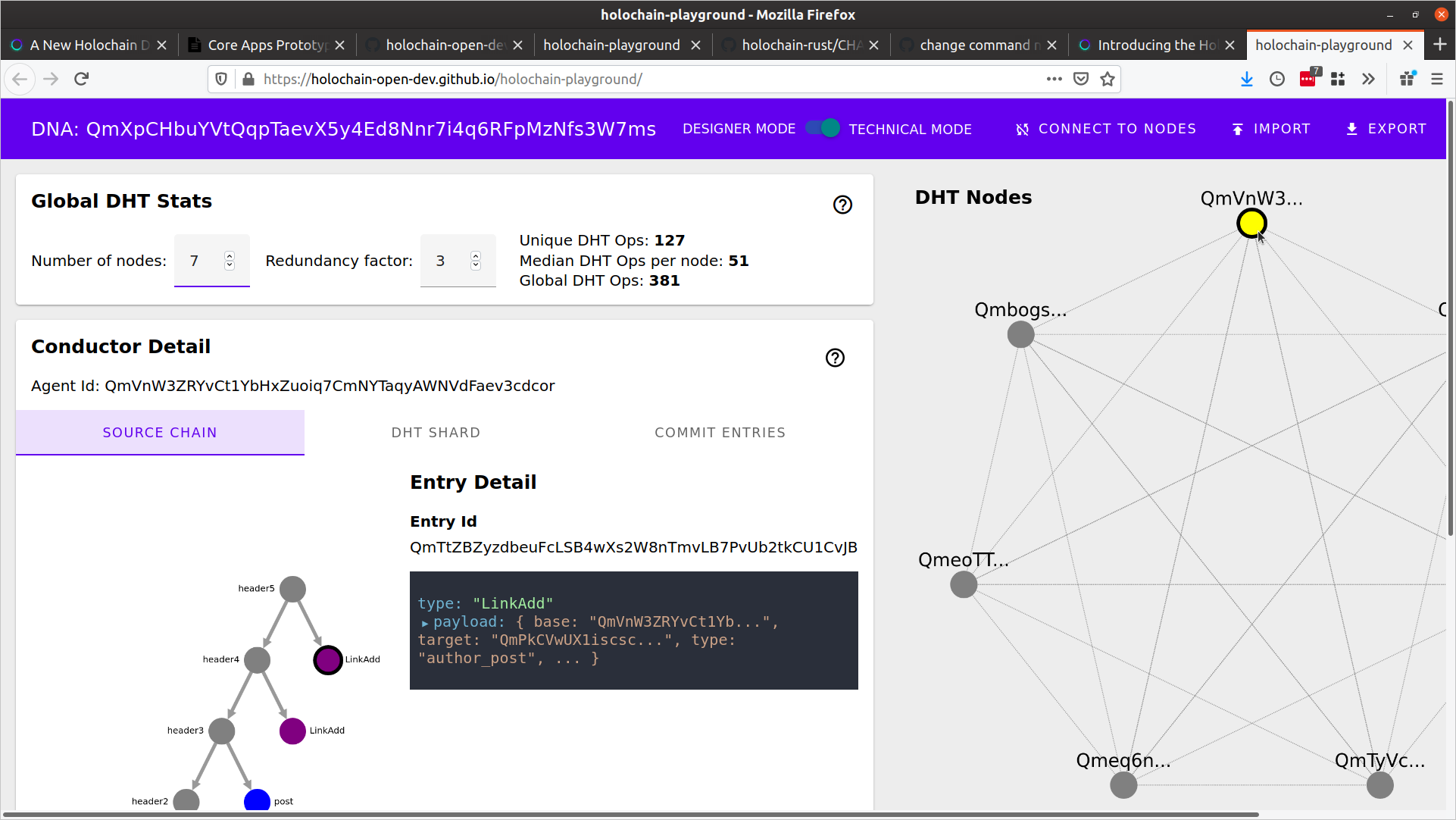Image resolution: width=1456 pixels, height=820 pixels.
Task: Switch to Commit Entries tab
Action: (720, 433)
